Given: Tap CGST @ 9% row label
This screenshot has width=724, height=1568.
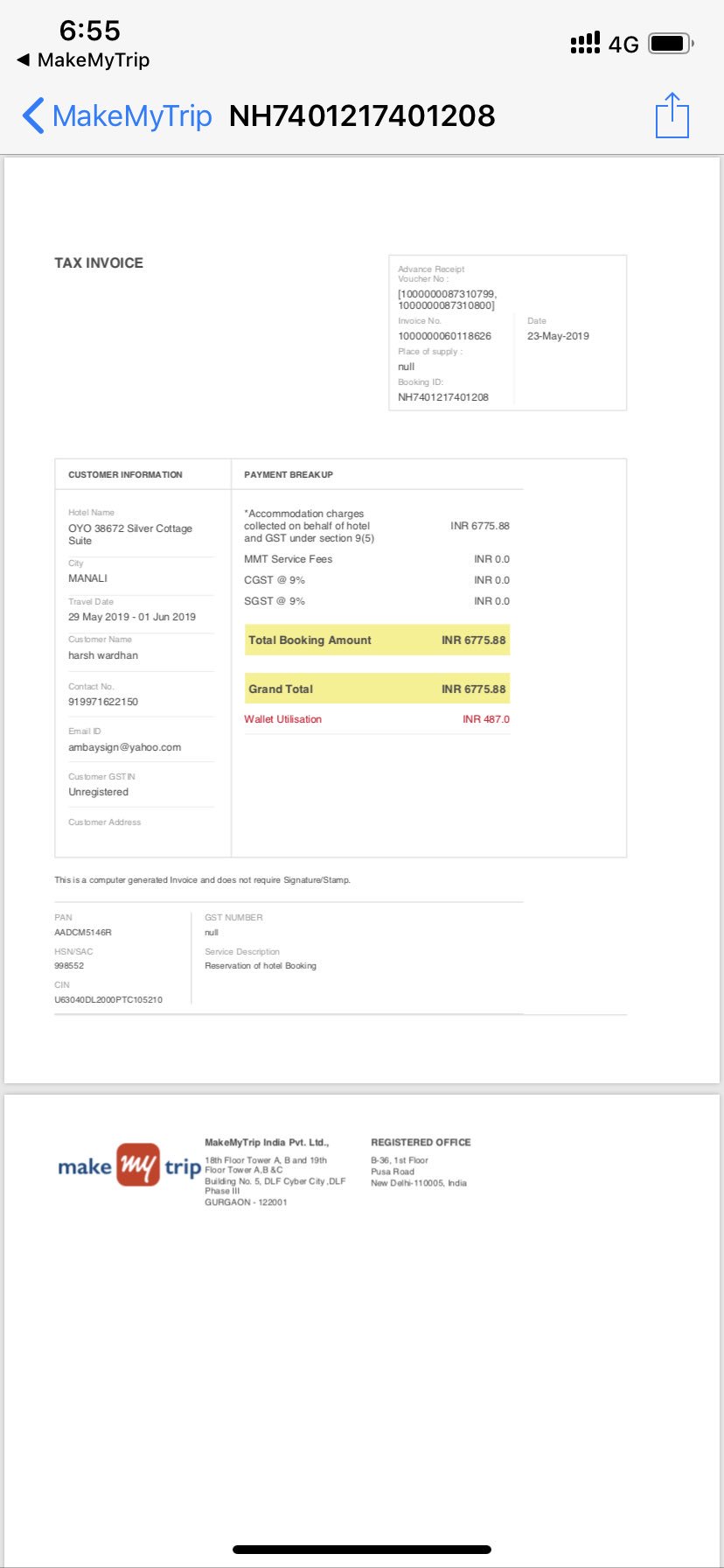Looking at the screenshot, I should [275, 580].
